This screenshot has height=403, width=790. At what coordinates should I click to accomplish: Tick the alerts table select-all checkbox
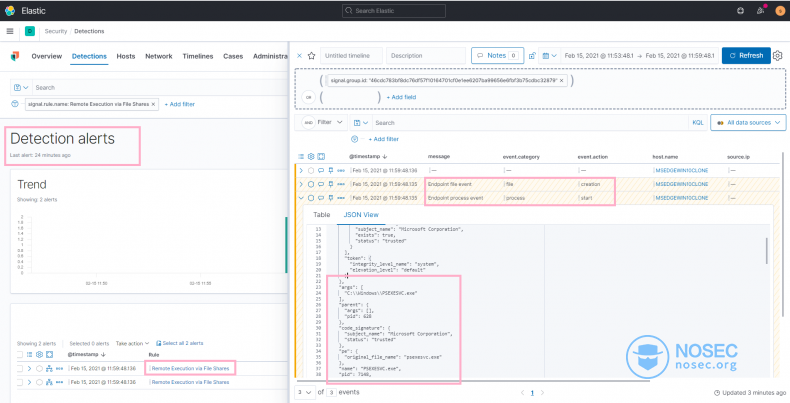[x=20, y=355]
